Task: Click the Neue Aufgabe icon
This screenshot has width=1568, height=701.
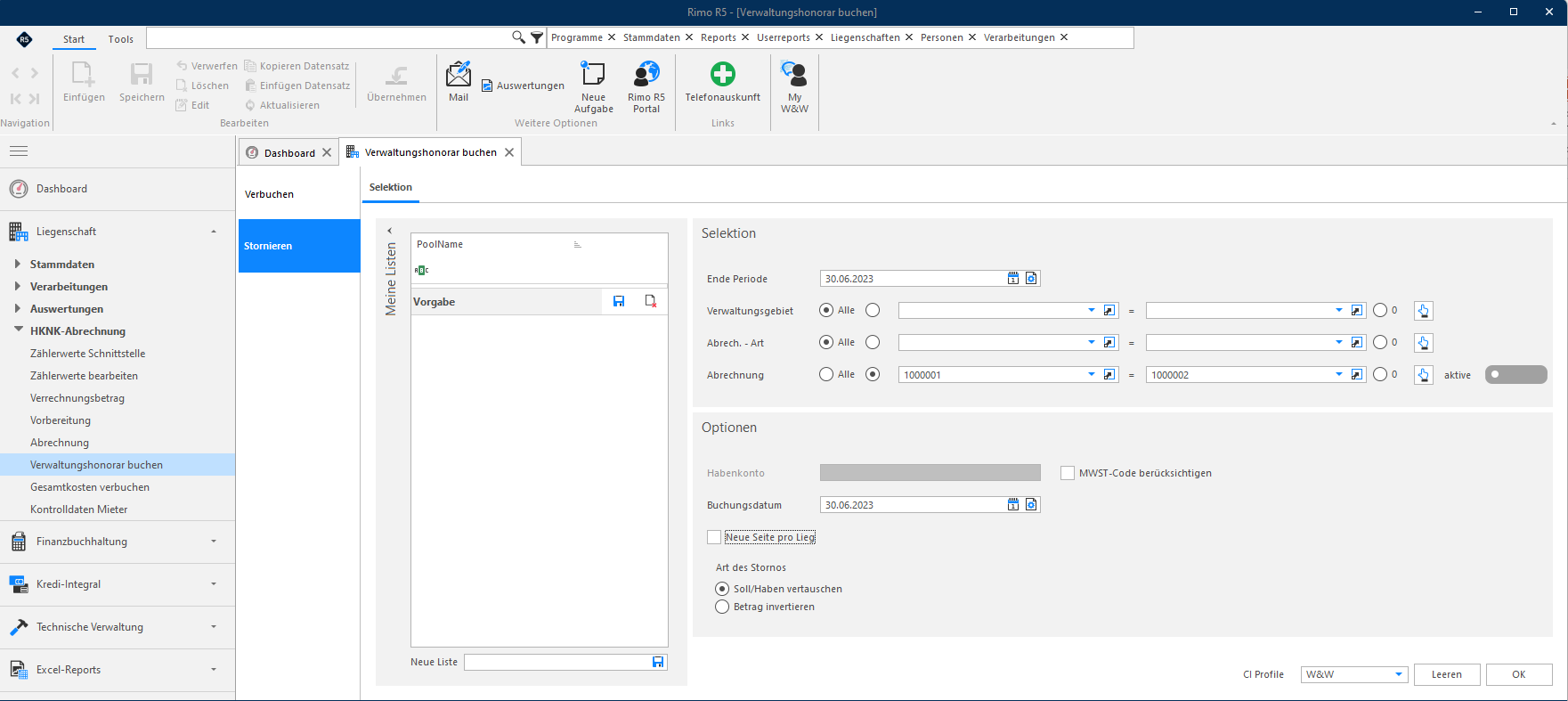Action: pyautogui.click(x=593, y=73)
